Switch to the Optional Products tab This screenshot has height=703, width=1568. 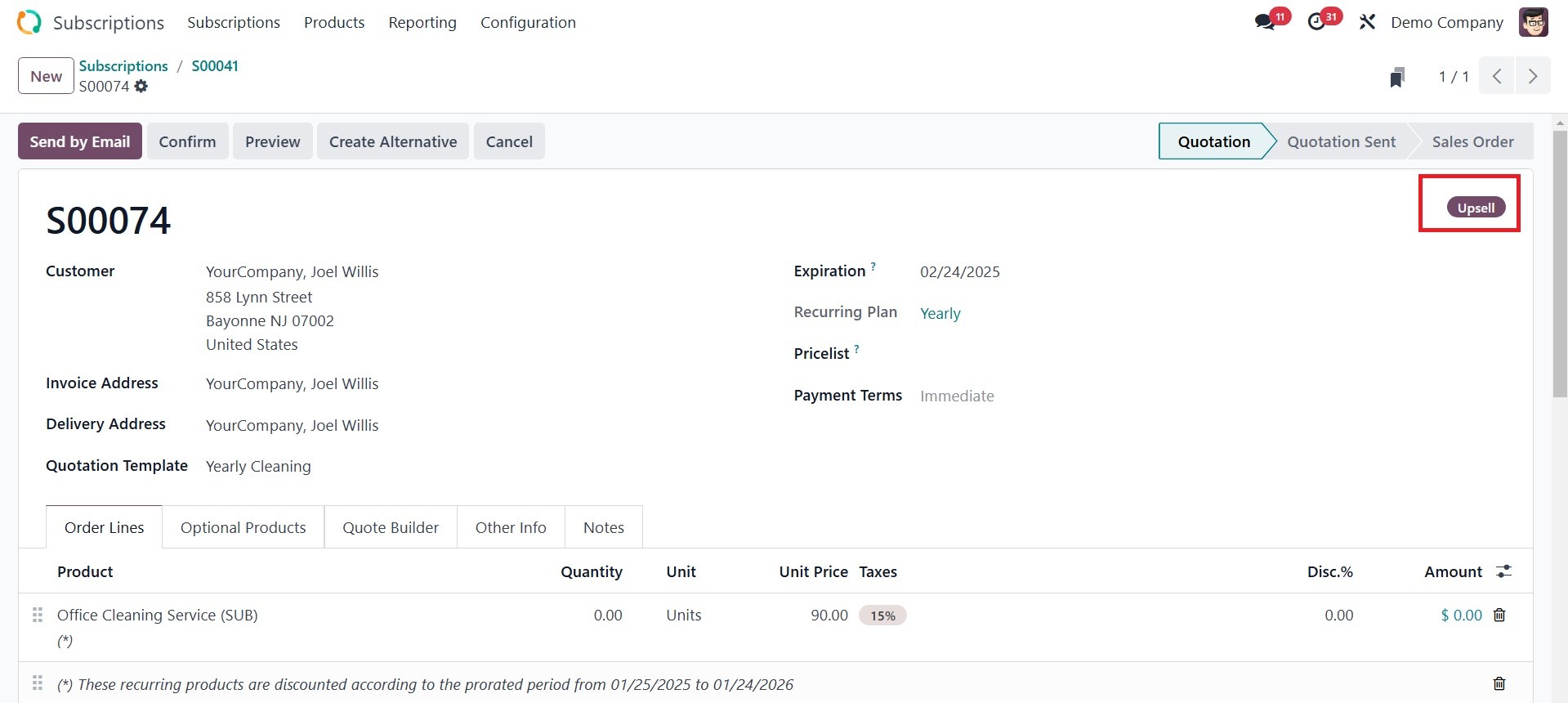pyautogui.click(x=243, y=527)
